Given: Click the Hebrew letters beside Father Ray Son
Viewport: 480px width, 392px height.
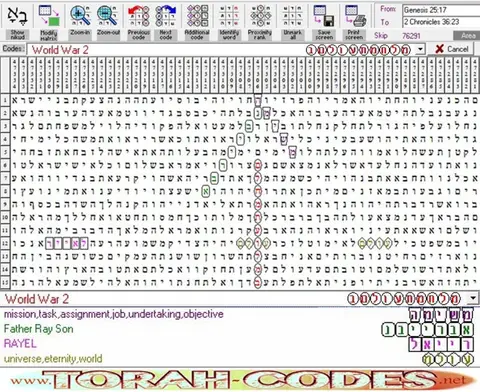Looking at the screenshot, I should [x=427, y=330].
